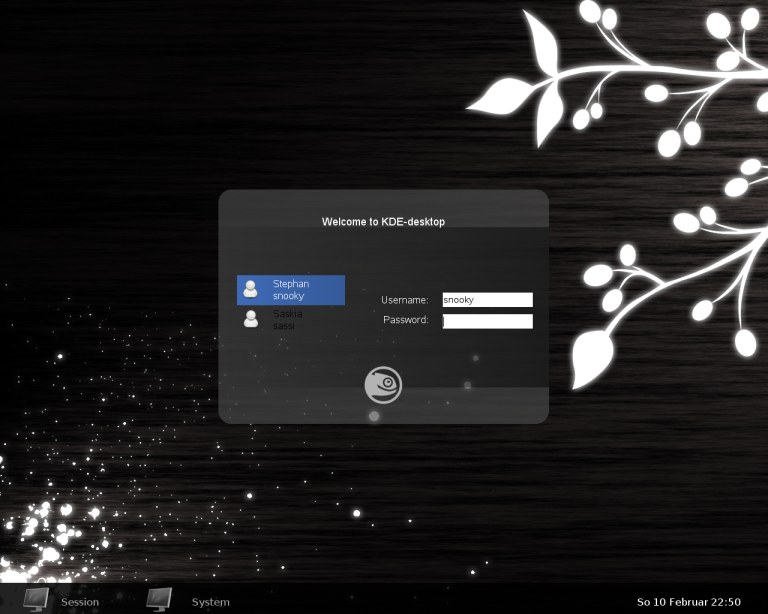Focus the Password input field
The width and height of the screenshot is (768, 614).
pyautogui.click(x=487, y=321)
